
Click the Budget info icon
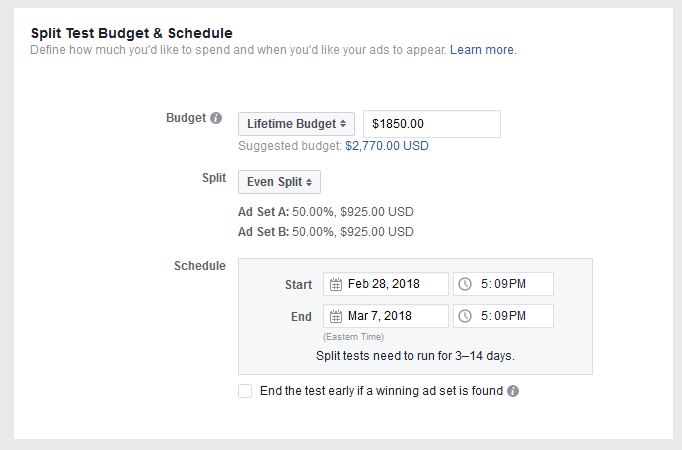pos(216,118)
